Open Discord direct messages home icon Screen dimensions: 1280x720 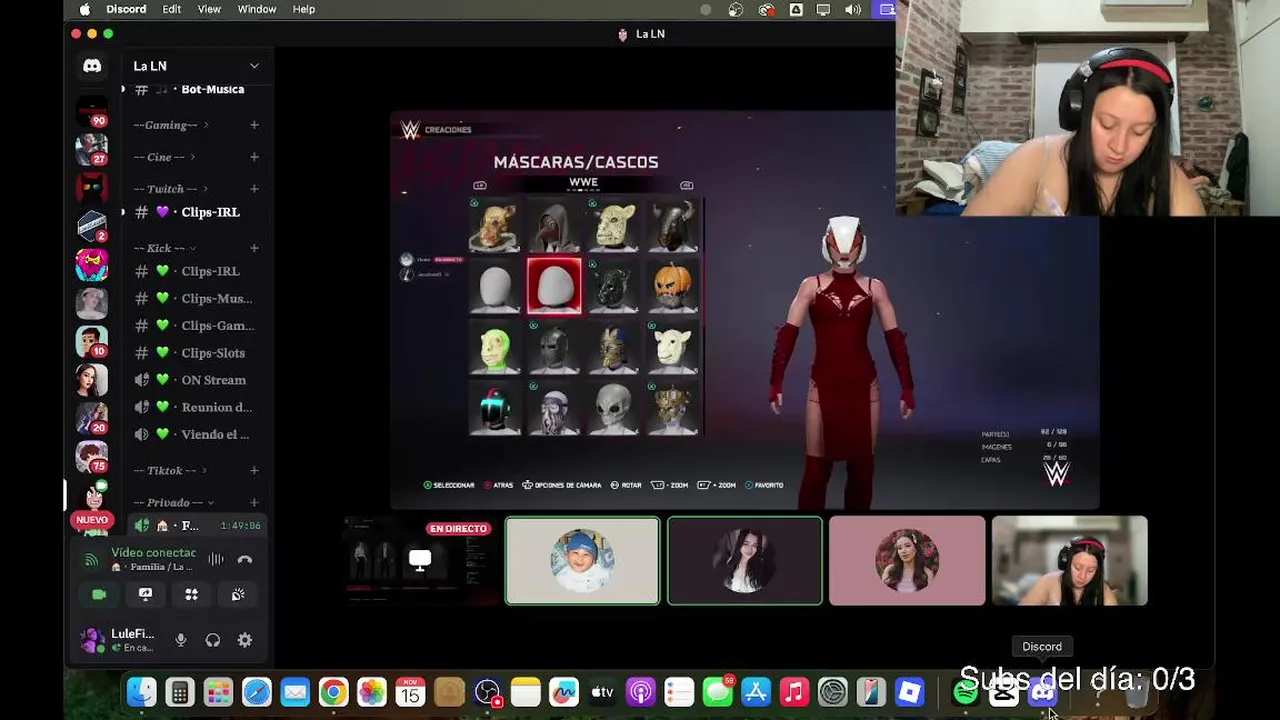coord(92,66)
